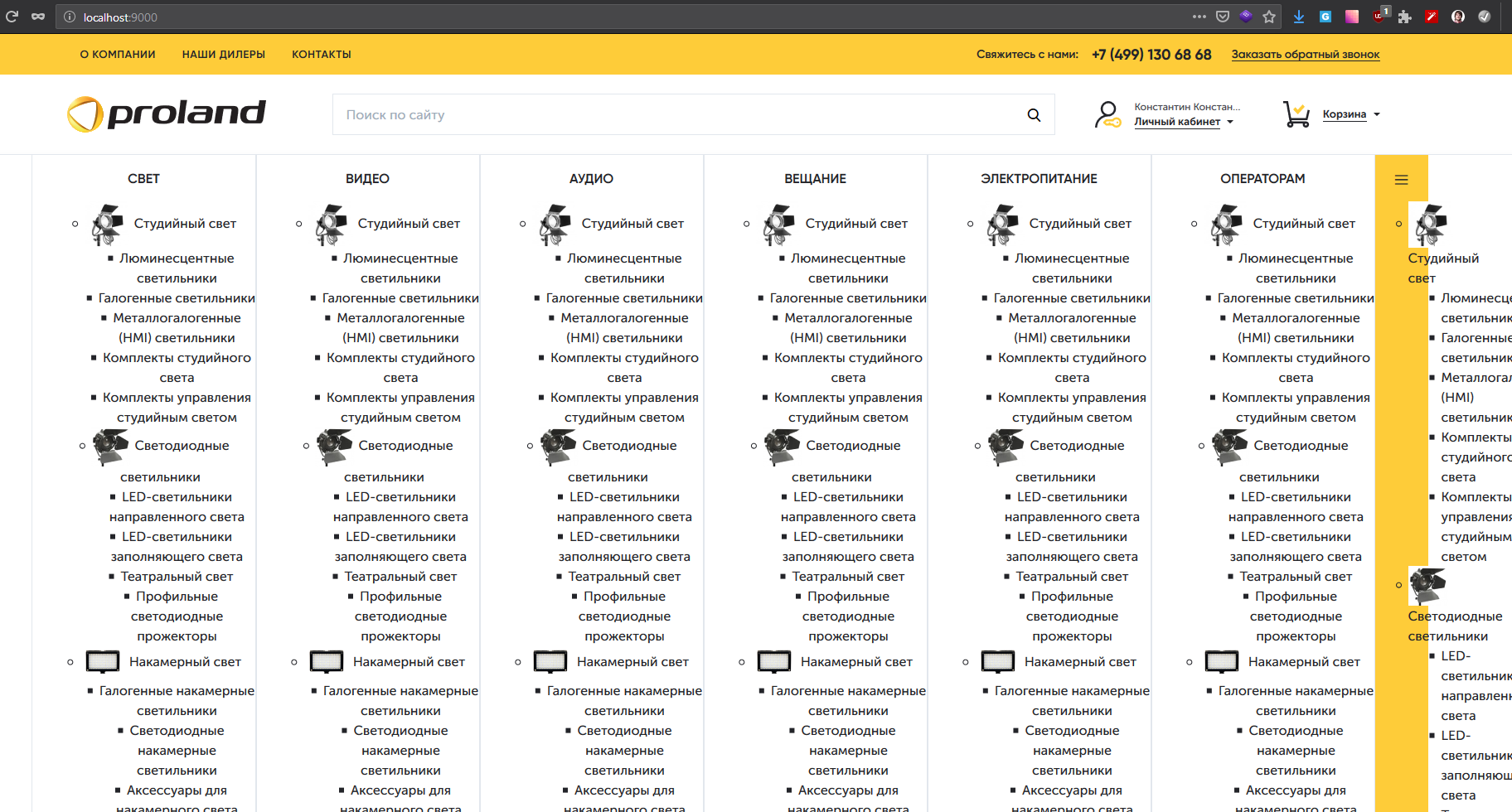Click Заказать обратный звонок link
This screenshot has width=1512, height=812.
pos(1305,55)
